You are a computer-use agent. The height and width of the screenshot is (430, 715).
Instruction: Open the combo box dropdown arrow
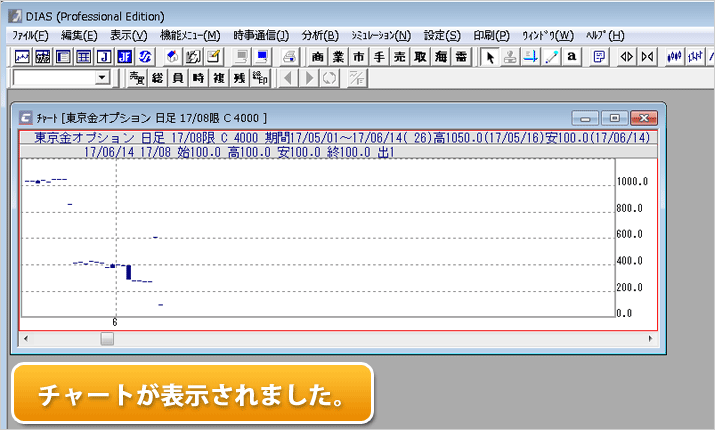[x=102, y=78]
